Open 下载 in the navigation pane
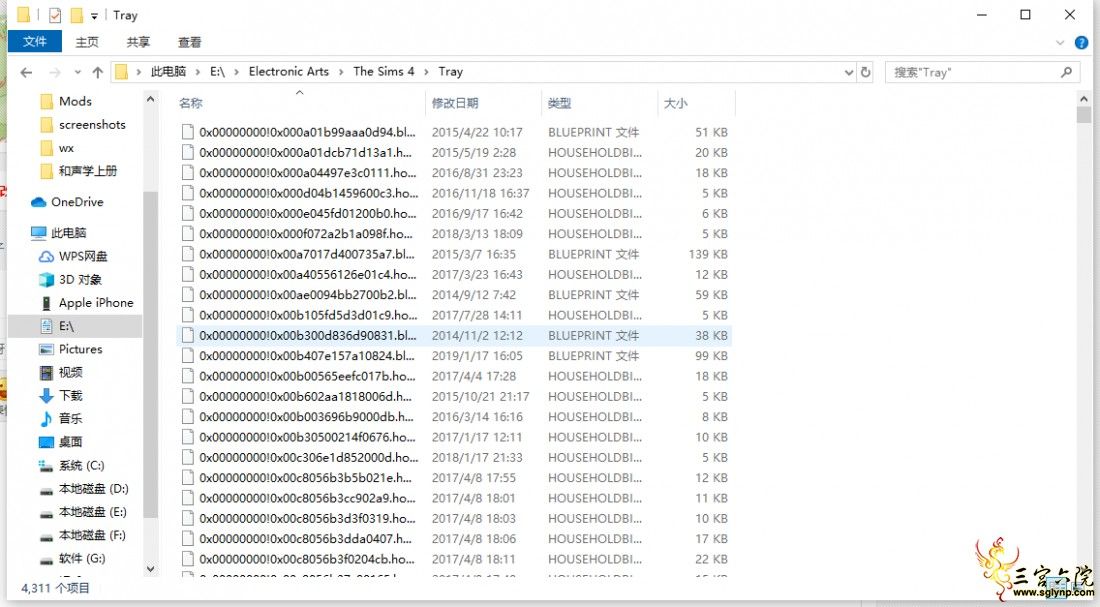The height and width of the screenshot is (607, 1100). [70, 396]
